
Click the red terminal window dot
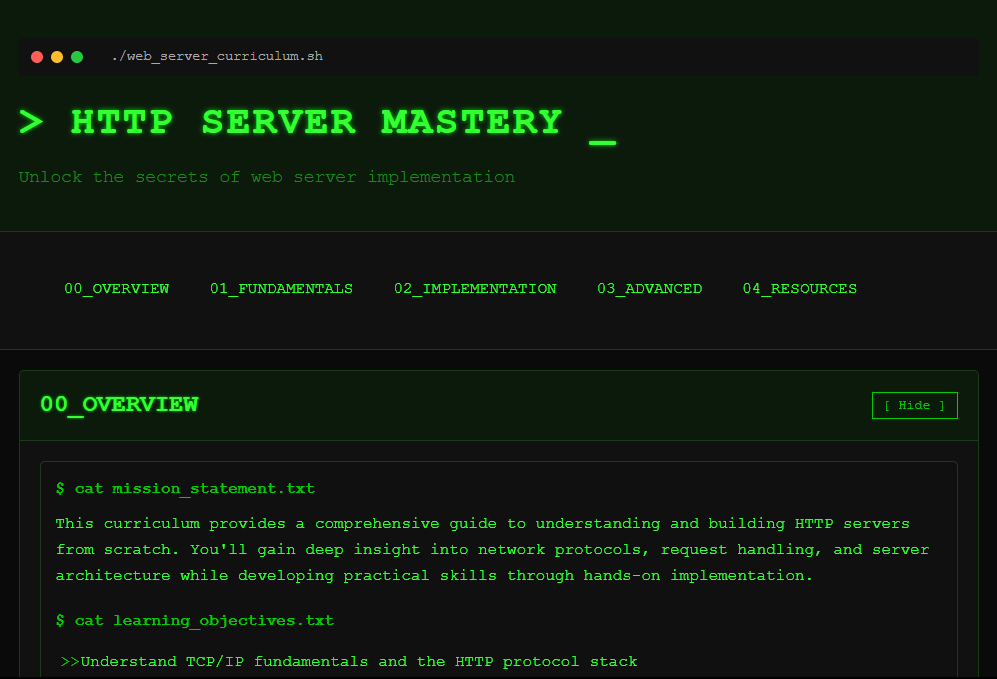pyautogui.click(x=37, y=57)
